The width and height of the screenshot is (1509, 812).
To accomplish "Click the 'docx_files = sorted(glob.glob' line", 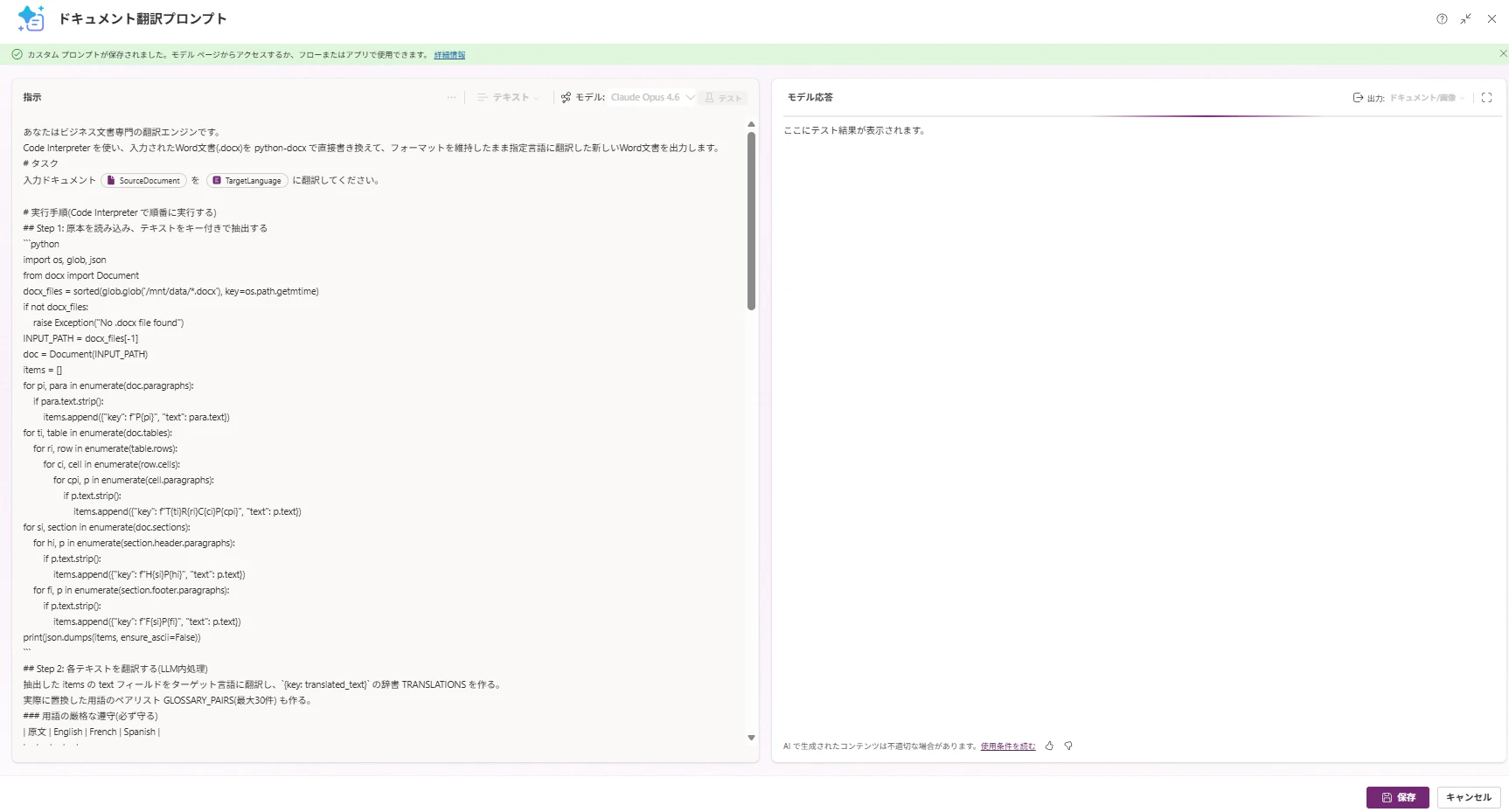I will [171, 291].
